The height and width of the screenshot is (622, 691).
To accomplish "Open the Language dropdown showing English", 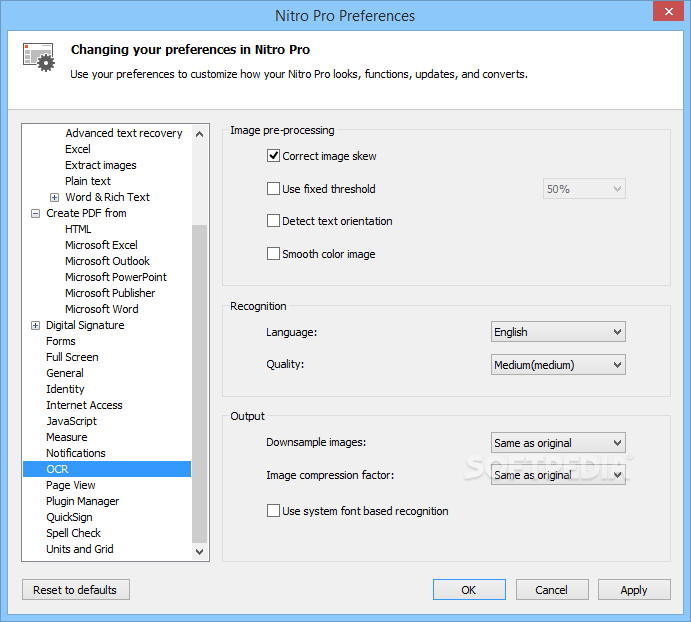I will 558,331.
